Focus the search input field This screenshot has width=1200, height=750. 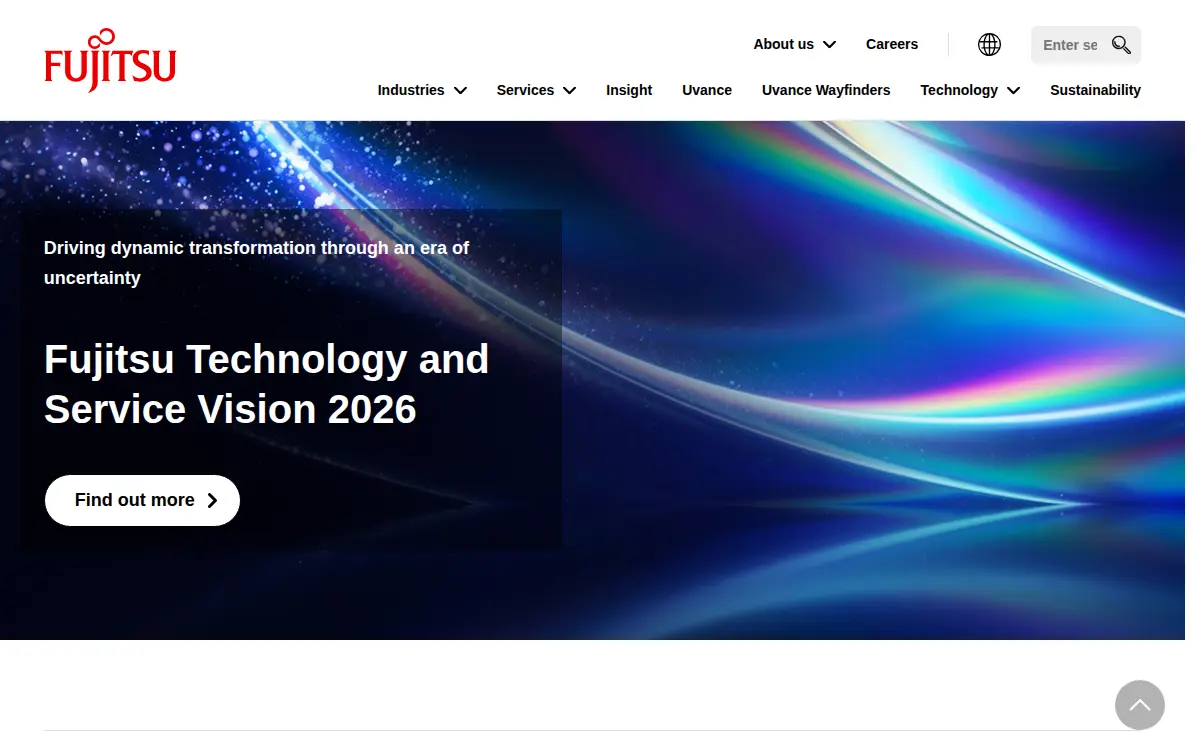coord(1071,45)
